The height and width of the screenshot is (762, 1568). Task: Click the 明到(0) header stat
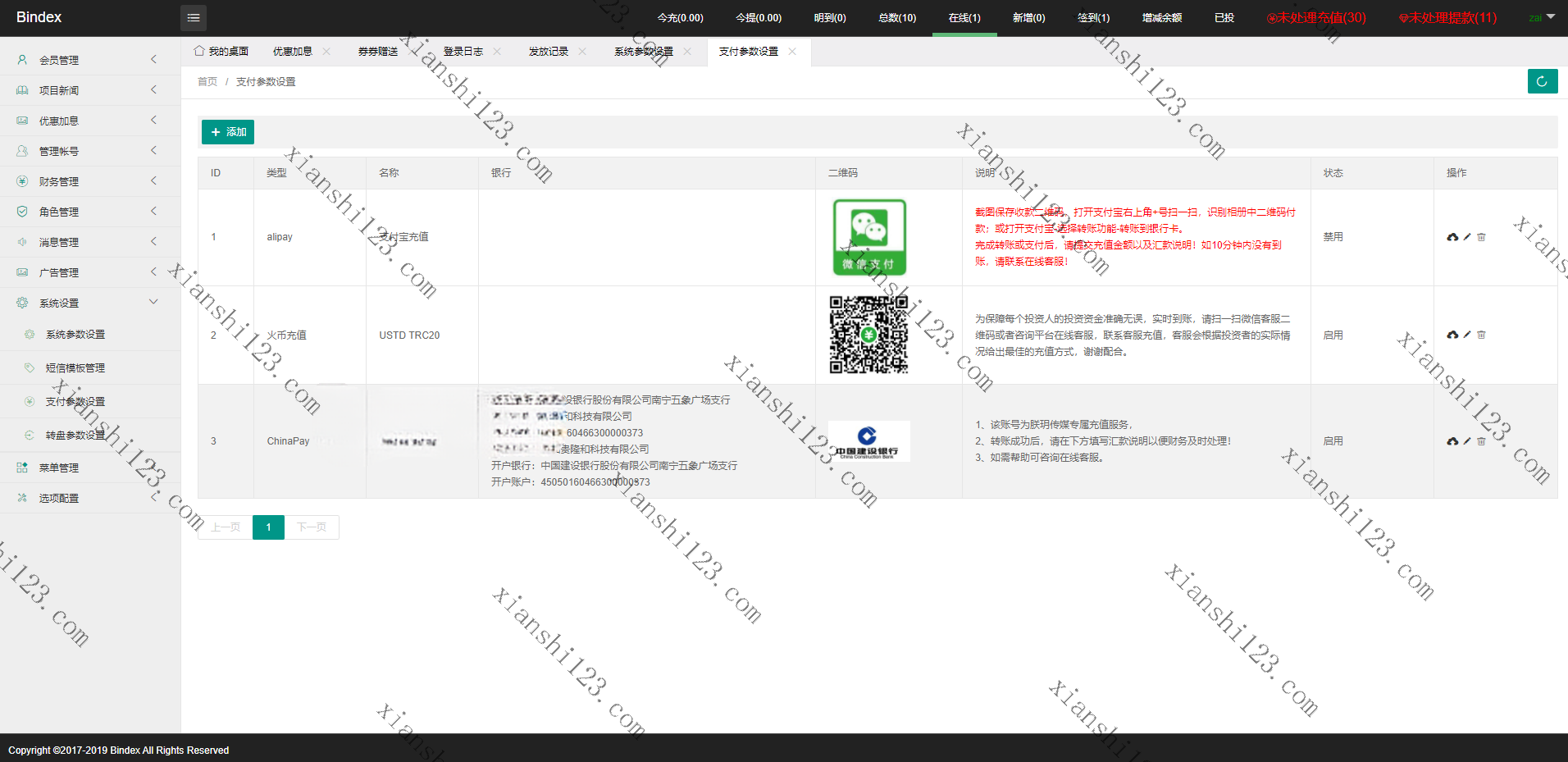(x=830, y=17)
